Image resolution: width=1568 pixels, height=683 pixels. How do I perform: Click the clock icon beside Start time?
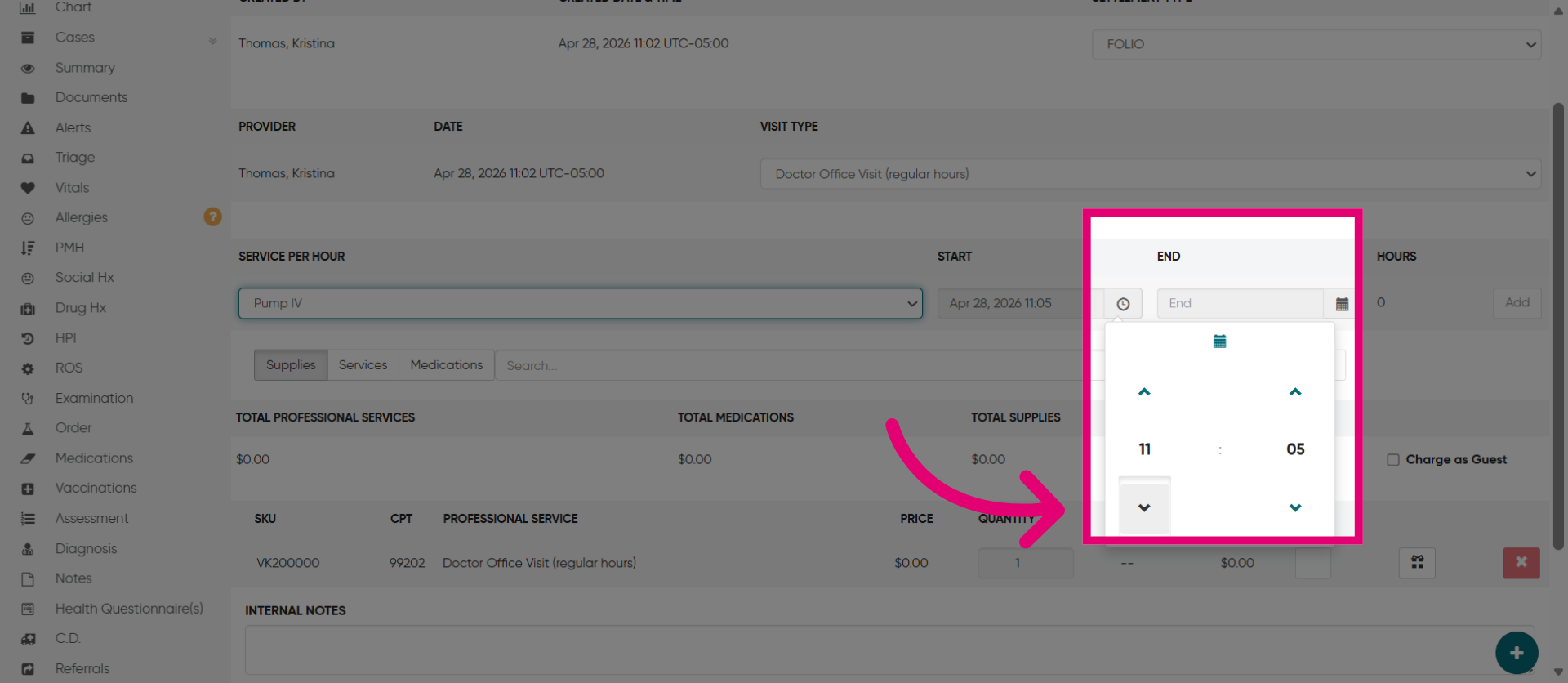tap(1123, 304)
